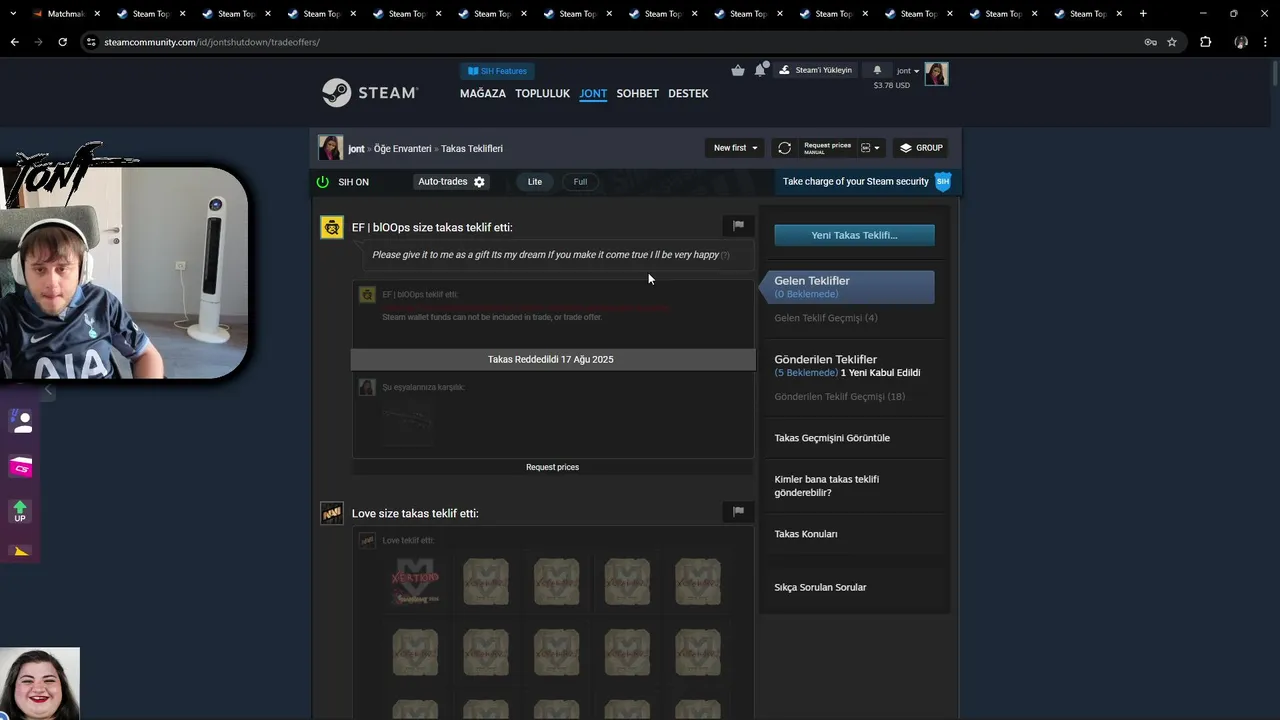Open the small jont avatar in breadcrumb

tap(330, 148)
